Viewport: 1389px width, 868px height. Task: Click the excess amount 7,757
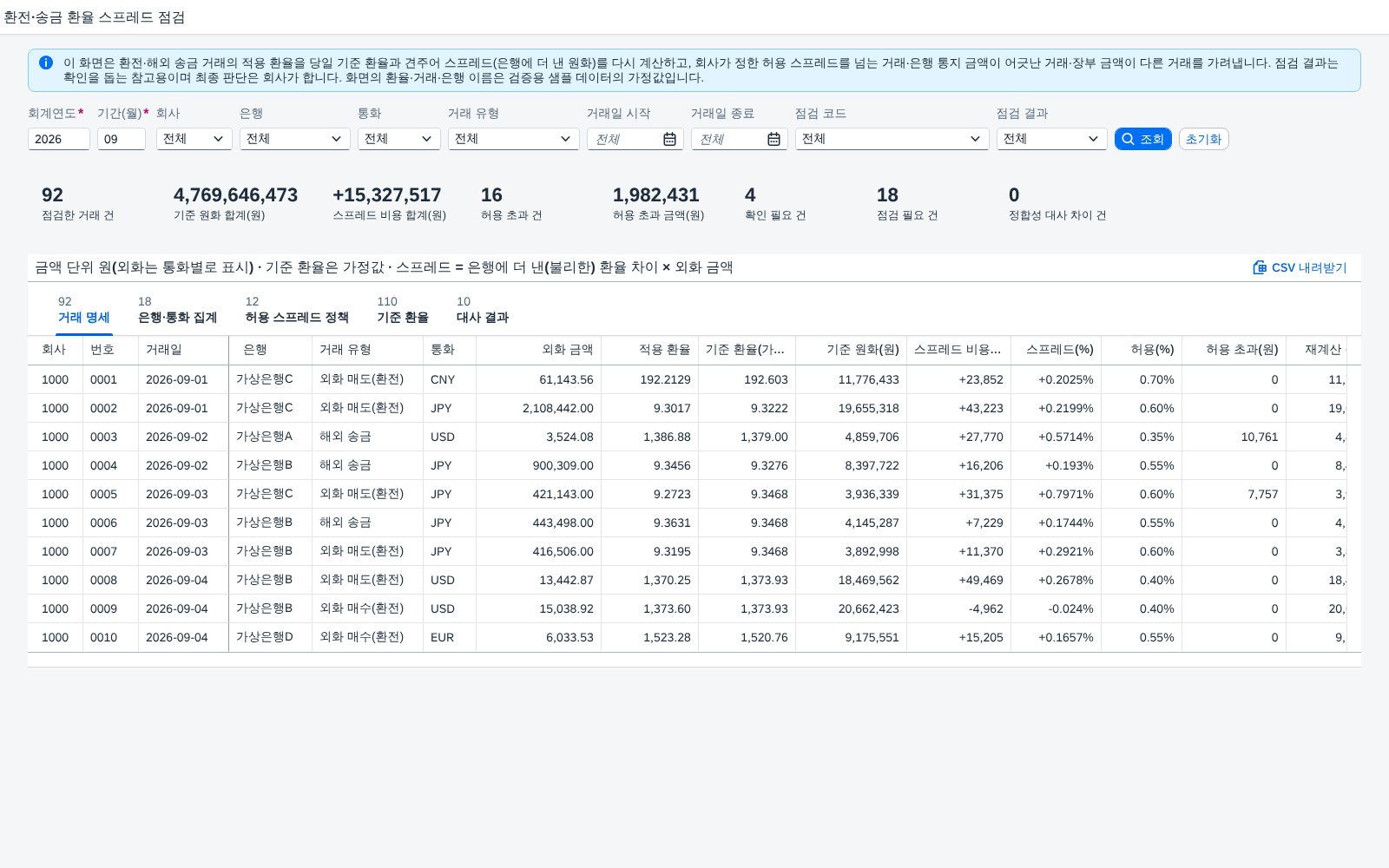point(1263,494)
